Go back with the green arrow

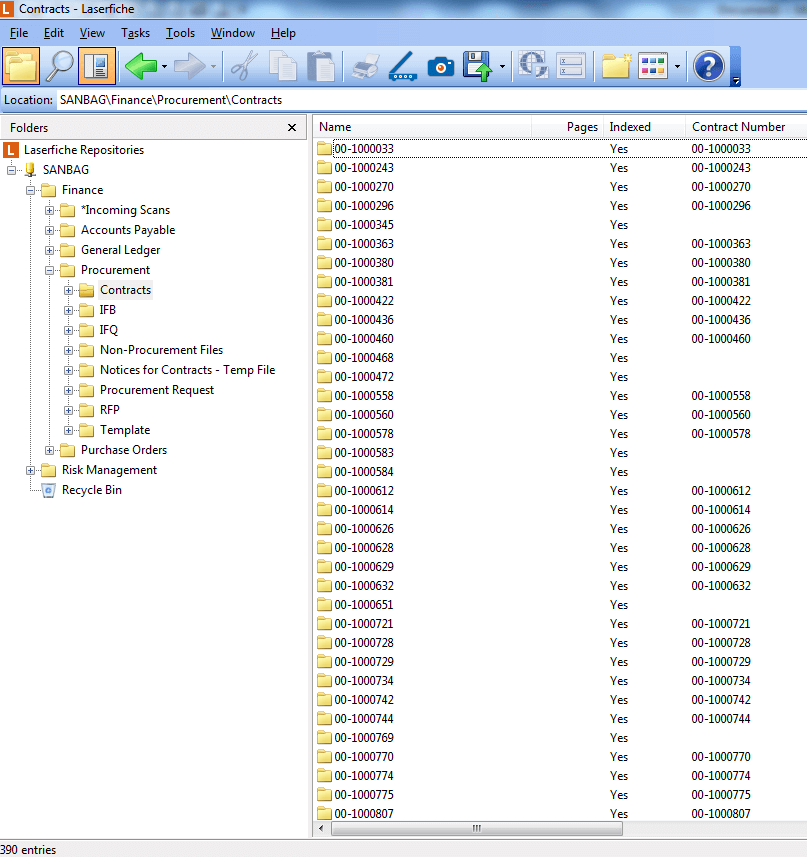(x=141, y=66)
